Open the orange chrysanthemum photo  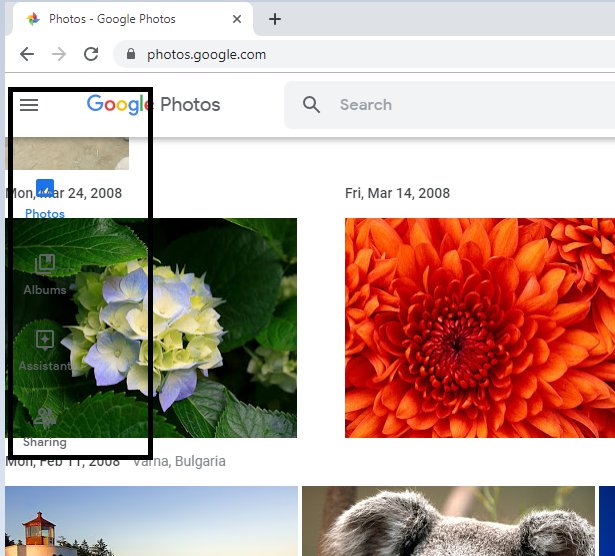(x=480, y=328)
